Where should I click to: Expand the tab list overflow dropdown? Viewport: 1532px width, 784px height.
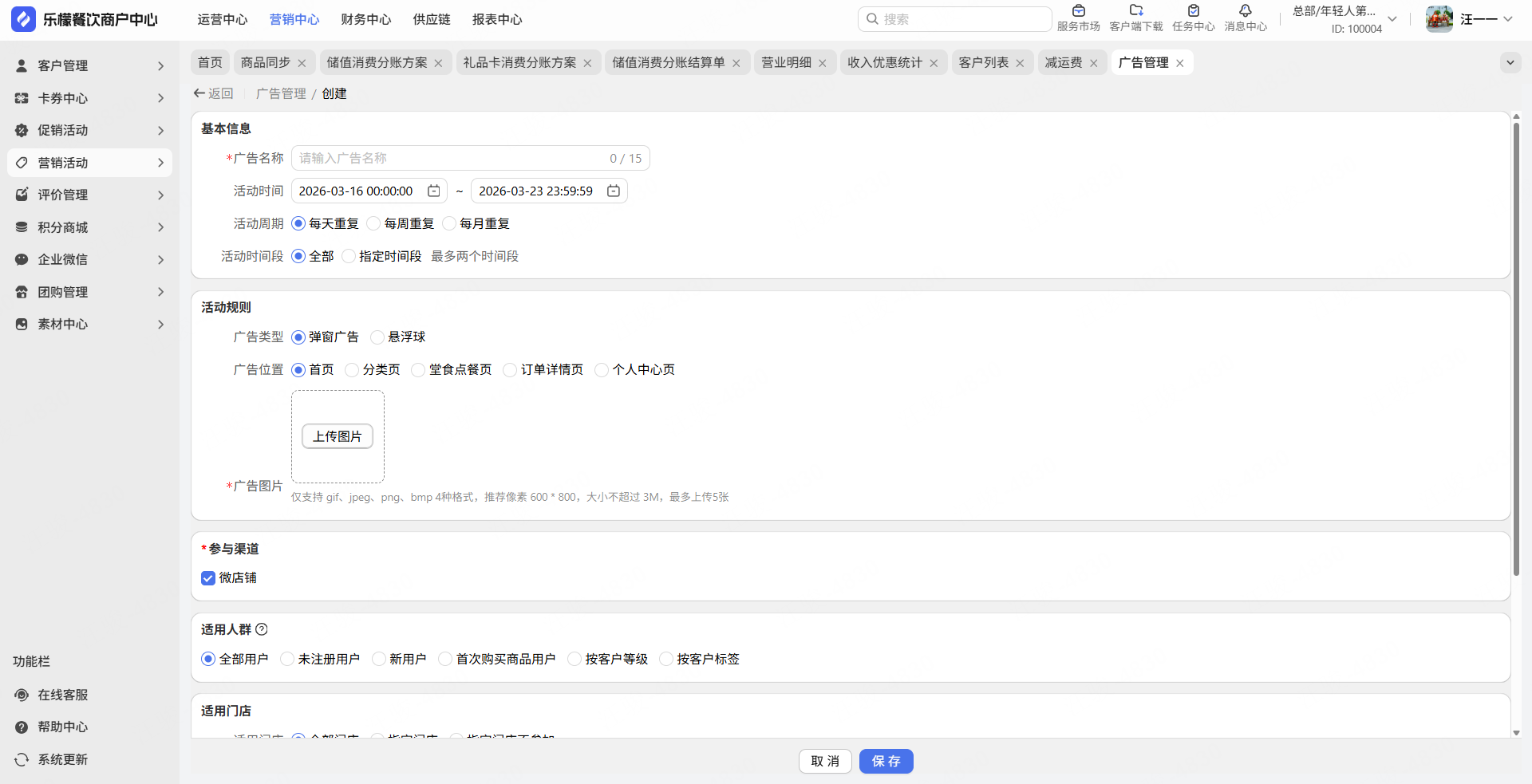pos(1510,62)
